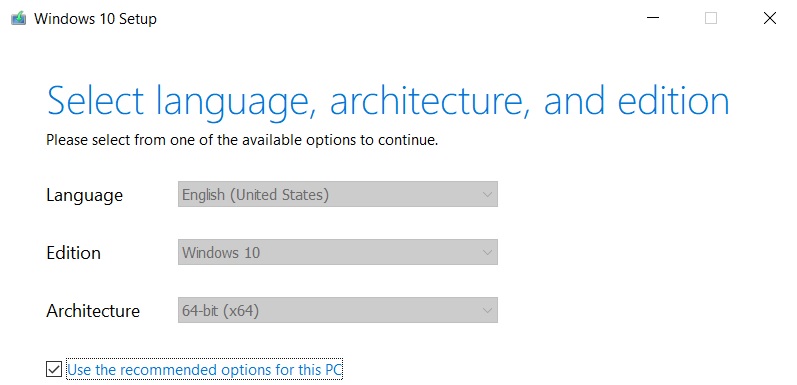Click the Language field label
This screenshot has height=385, width=797.
tap(84, 195)
